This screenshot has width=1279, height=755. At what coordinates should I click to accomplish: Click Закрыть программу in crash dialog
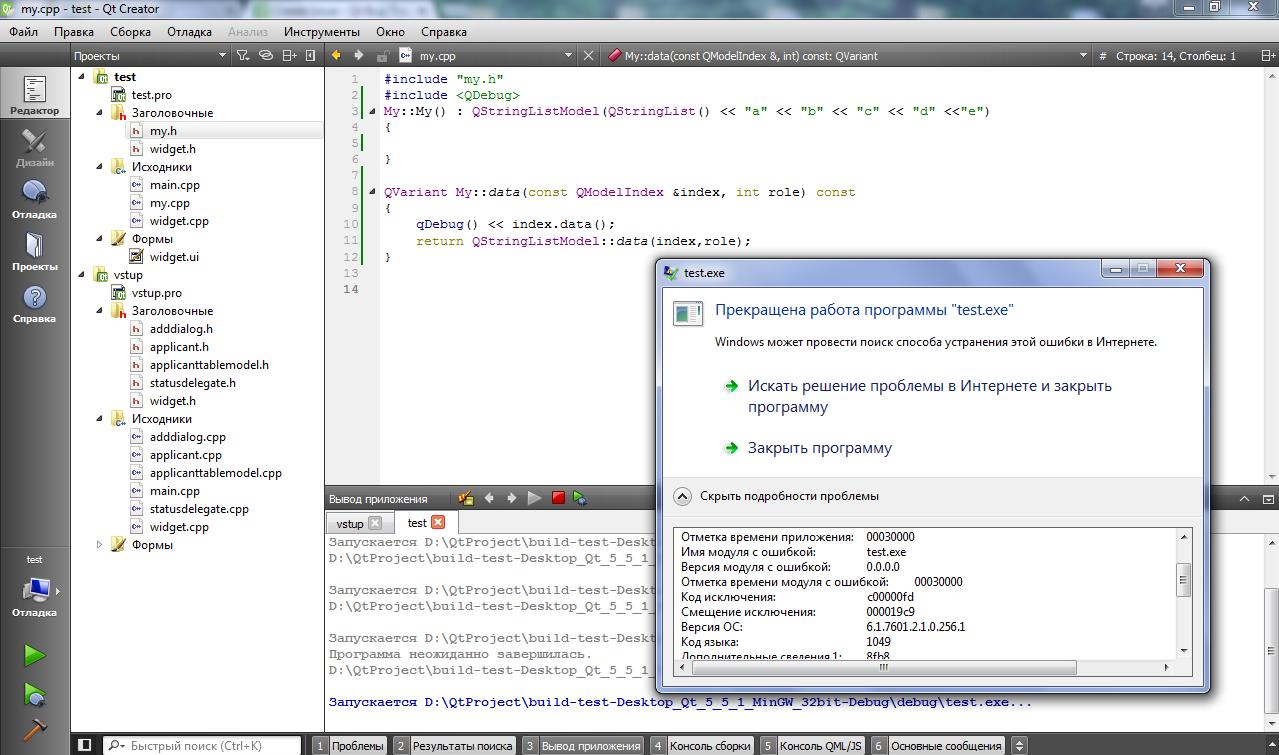(x=820, y=448)
